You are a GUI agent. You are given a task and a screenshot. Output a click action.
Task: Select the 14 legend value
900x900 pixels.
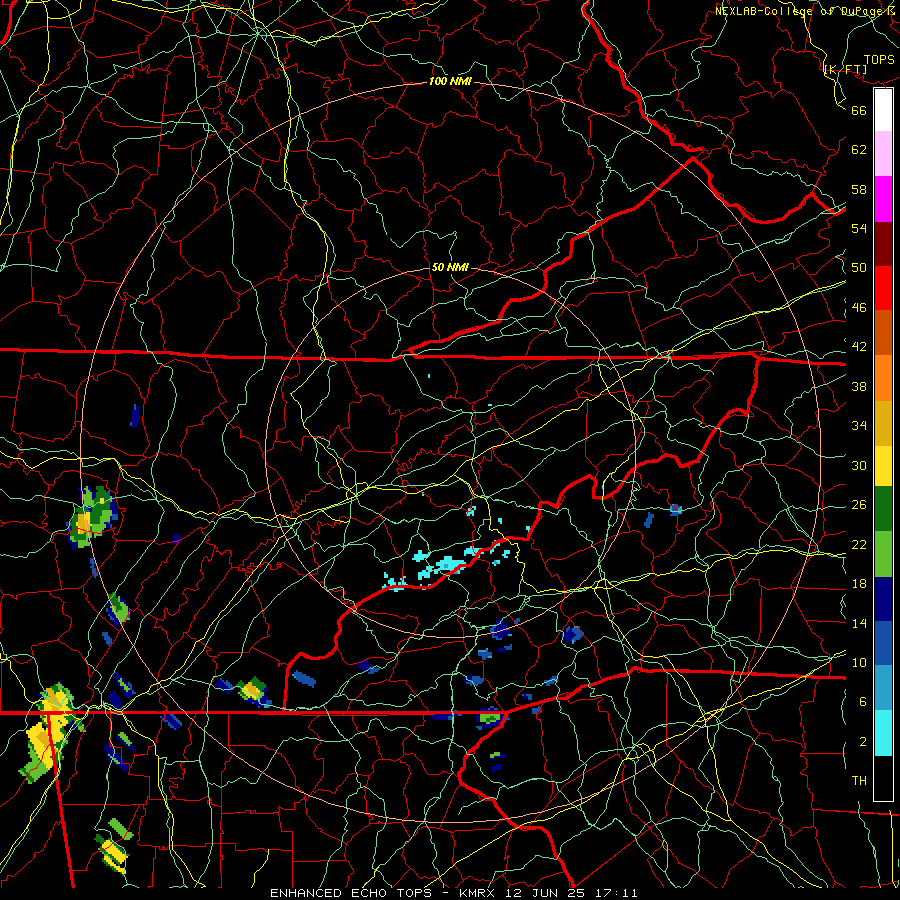click(x=859, y=623)
